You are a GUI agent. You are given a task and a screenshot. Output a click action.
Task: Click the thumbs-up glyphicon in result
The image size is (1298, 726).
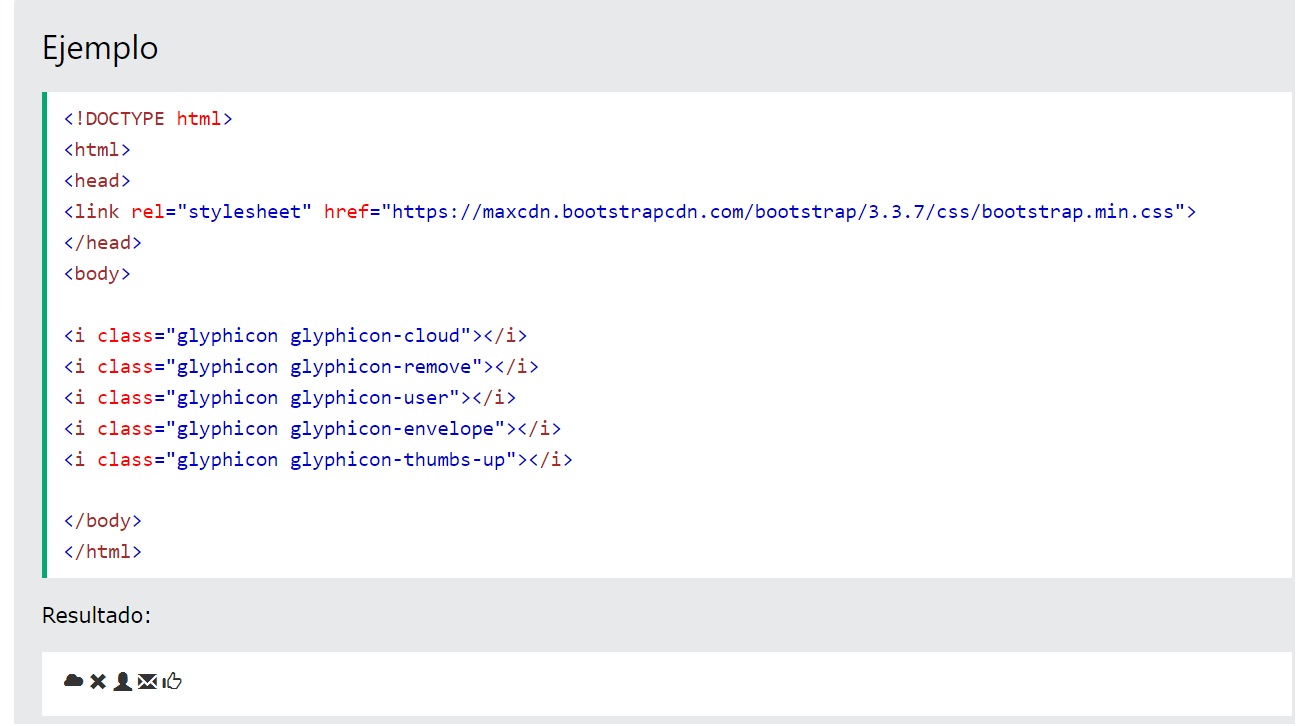click(173, 682)
